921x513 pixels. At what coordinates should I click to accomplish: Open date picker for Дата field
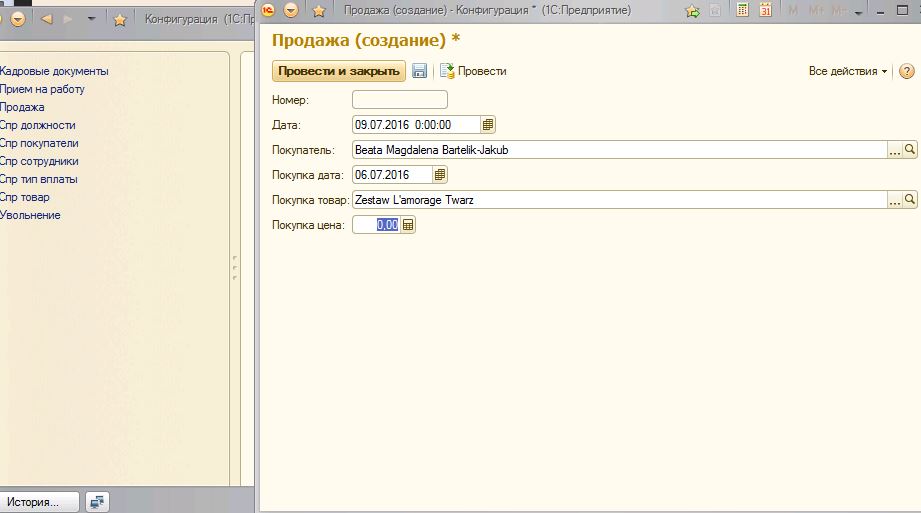pos(488,125)
